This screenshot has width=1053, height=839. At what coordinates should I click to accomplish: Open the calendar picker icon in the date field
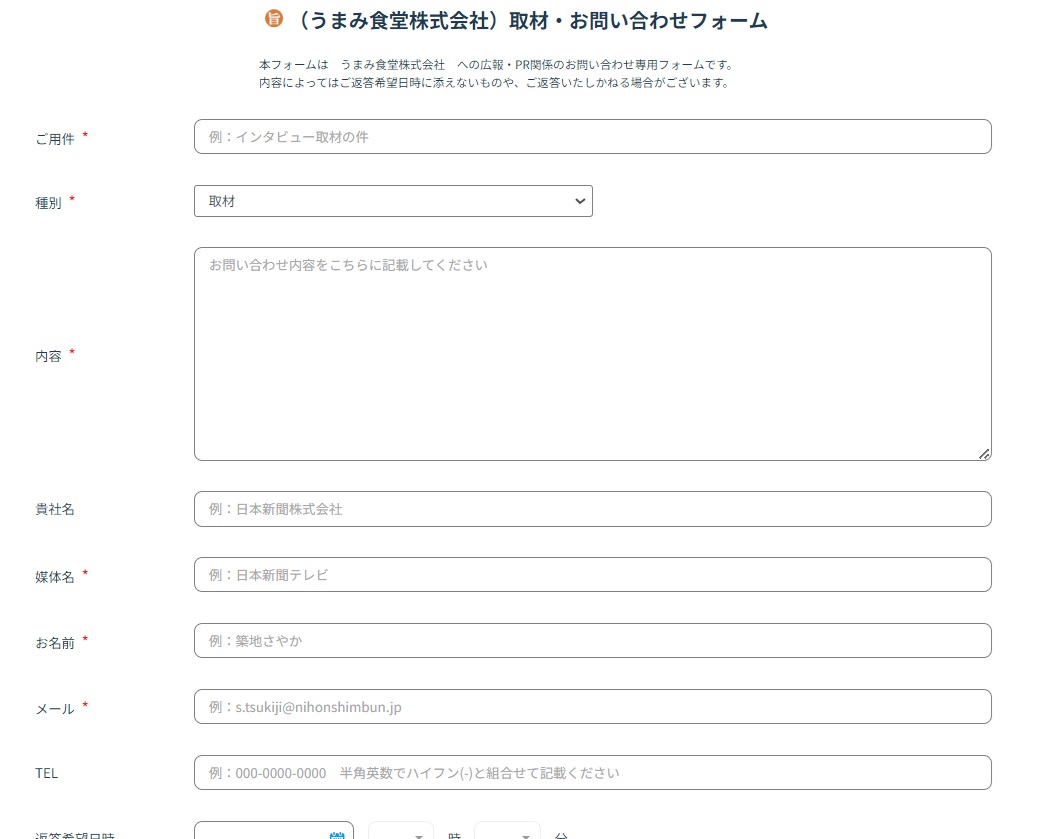point(336,834)
